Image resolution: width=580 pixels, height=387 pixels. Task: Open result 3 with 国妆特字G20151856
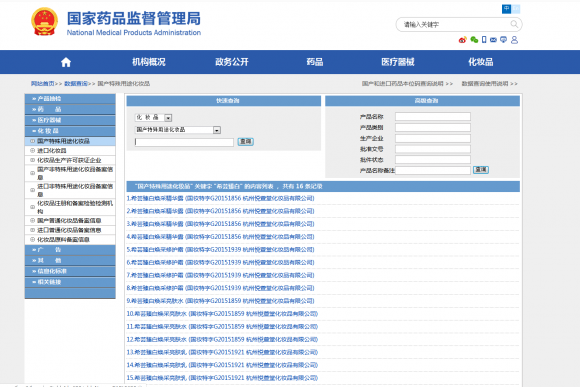pos(220,224)
